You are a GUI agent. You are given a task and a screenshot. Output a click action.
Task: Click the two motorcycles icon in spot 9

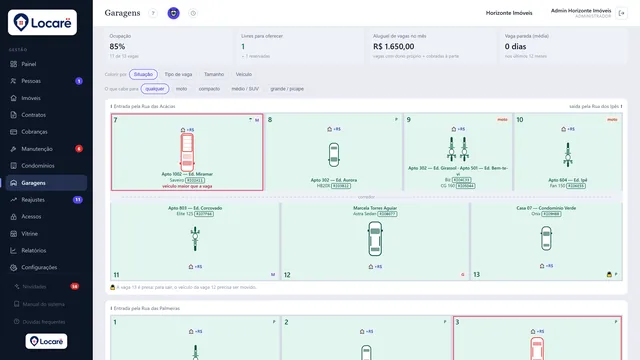(x=458, y=149)
